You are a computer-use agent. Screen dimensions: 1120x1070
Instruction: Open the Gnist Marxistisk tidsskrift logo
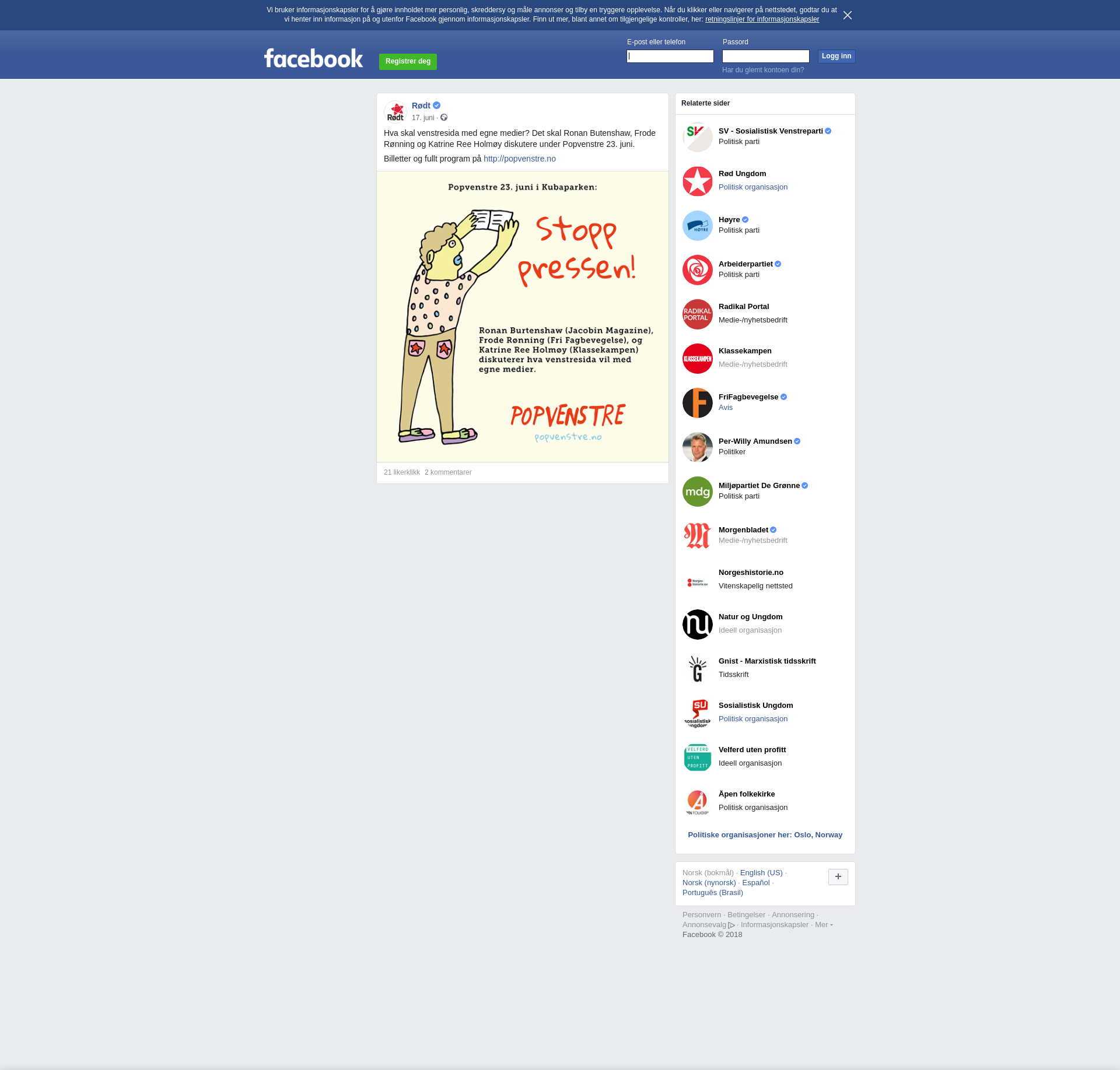[698, 669]
